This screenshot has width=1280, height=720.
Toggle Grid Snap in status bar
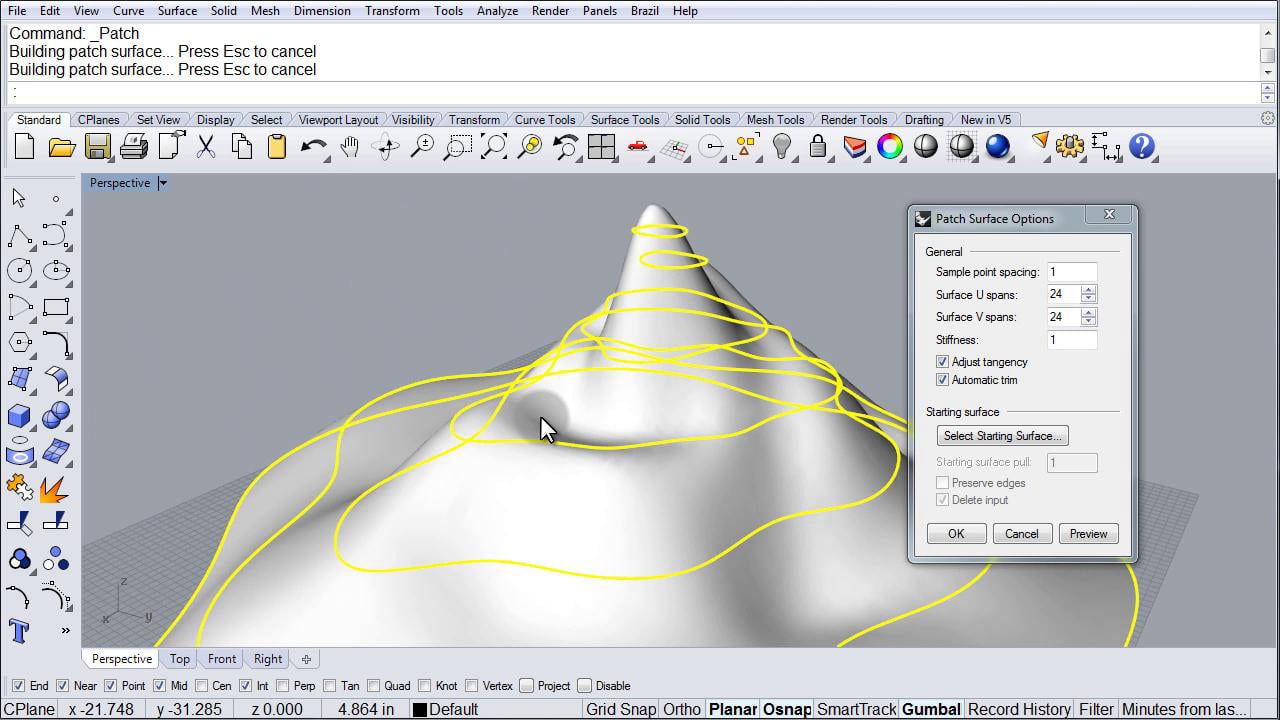(621, 710)
